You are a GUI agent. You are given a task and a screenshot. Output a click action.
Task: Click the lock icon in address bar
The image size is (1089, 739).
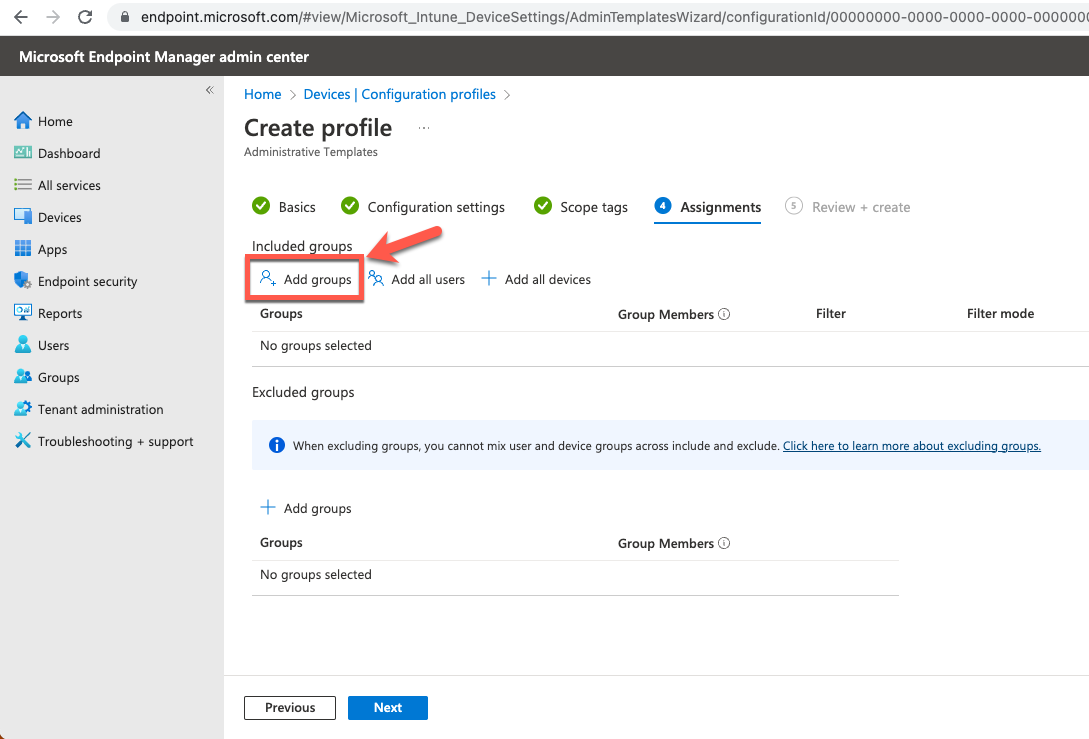[x=125, y=17]
